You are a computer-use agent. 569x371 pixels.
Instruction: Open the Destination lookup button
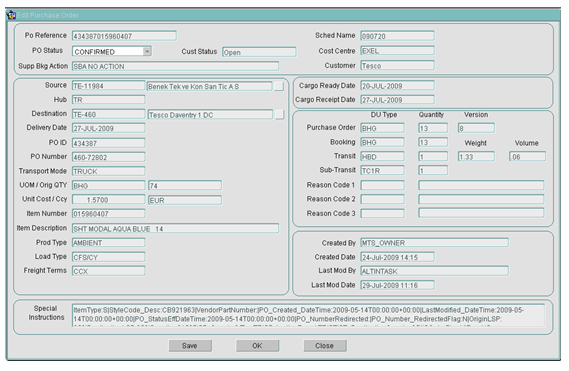pos(280,115)
